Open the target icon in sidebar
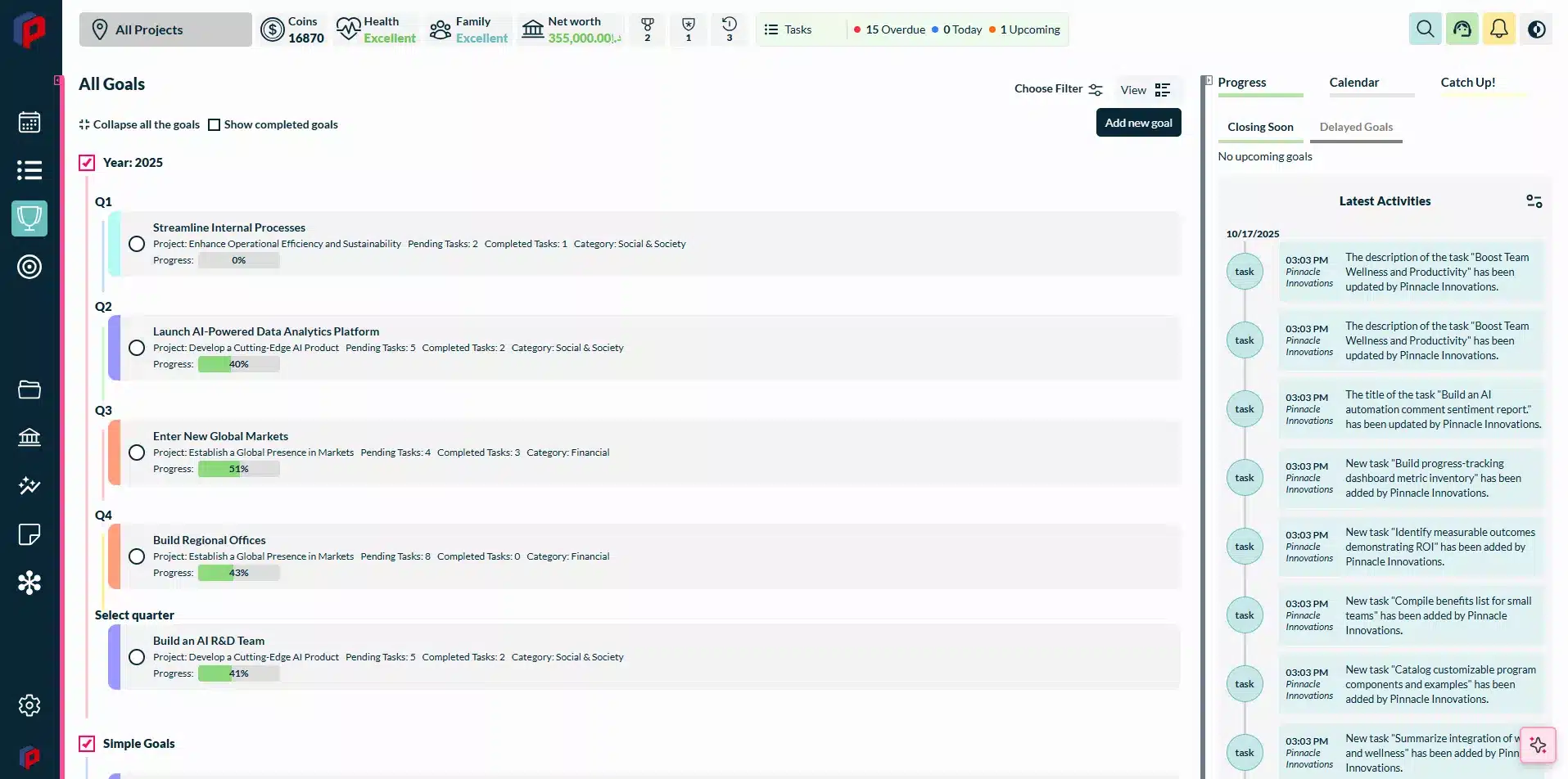1568x779 pixels. pos(29,267)
